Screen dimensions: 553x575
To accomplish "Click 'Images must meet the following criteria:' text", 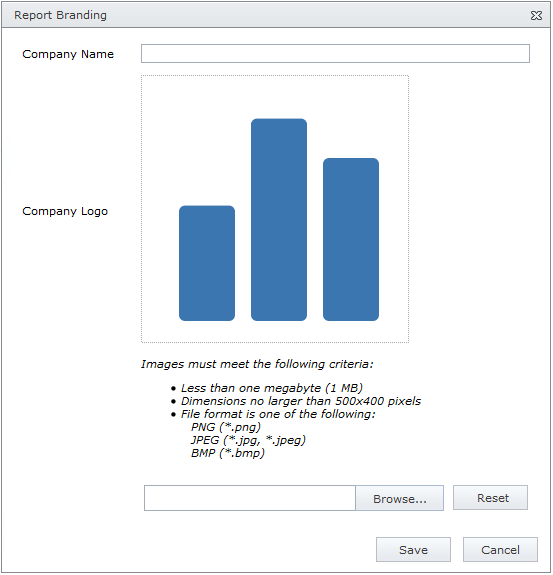I will coord(257,365).
